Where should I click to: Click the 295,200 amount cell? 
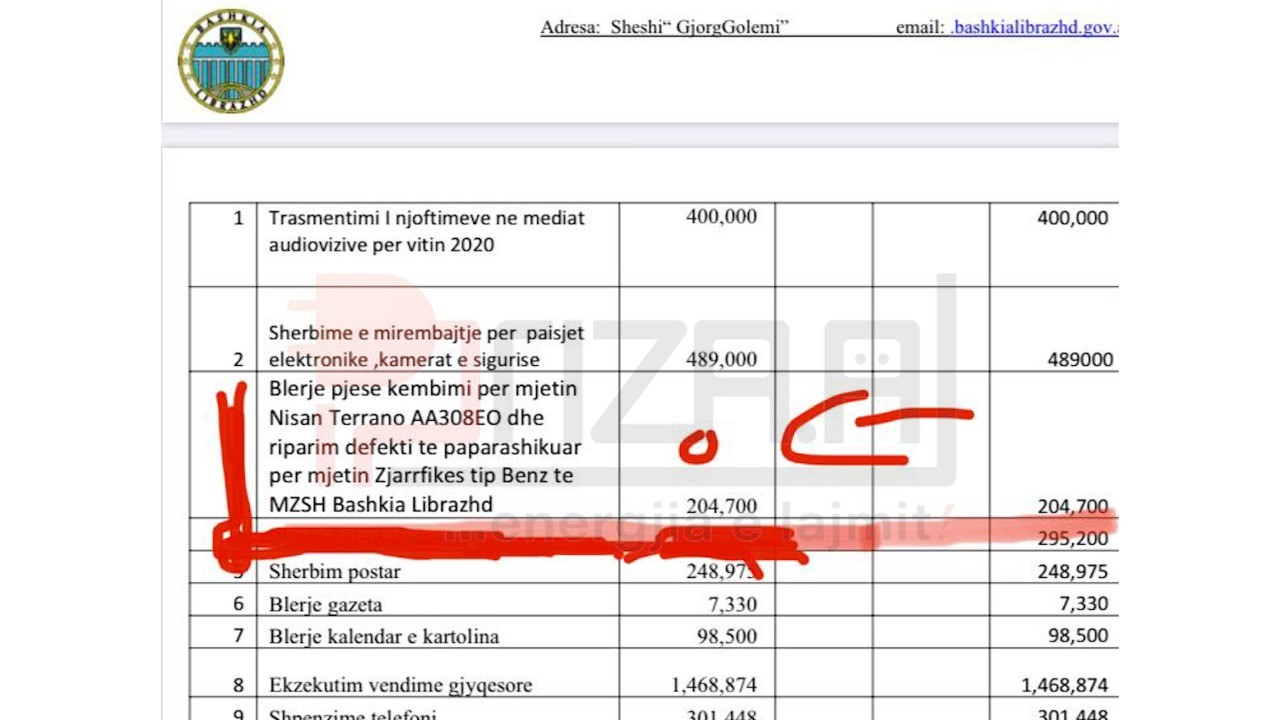coord(1072,538)
